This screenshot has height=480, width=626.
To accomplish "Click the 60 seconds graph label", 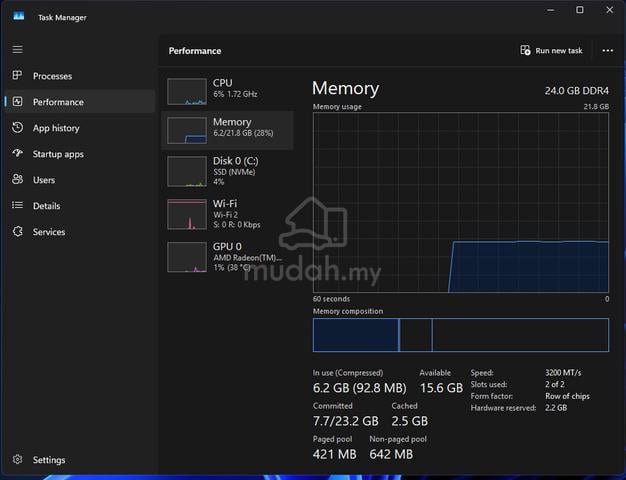I will (331, 299).
